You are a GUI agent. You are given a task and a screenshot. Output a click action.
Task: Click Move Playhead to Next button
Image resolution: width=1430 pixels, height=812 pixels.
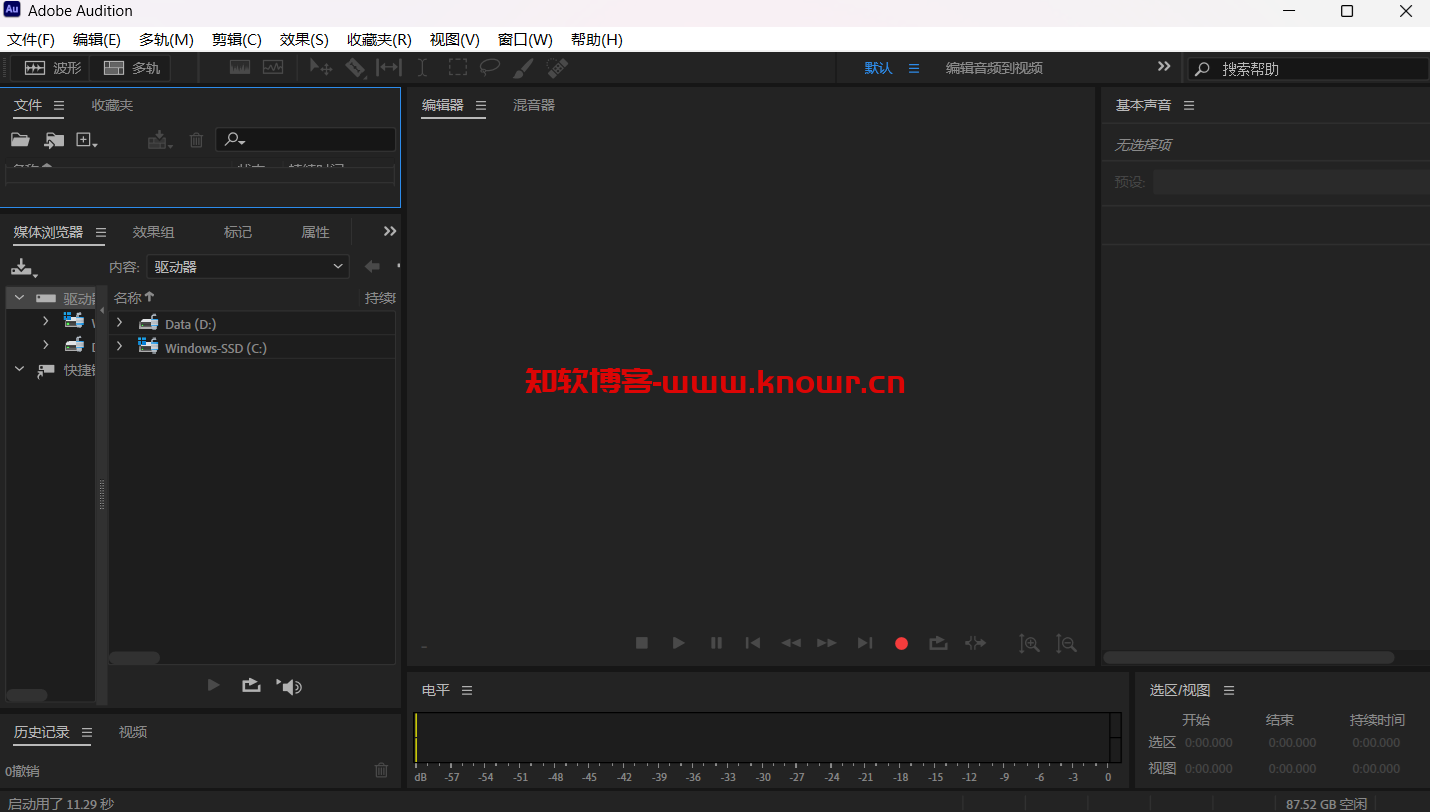point(865,643)
